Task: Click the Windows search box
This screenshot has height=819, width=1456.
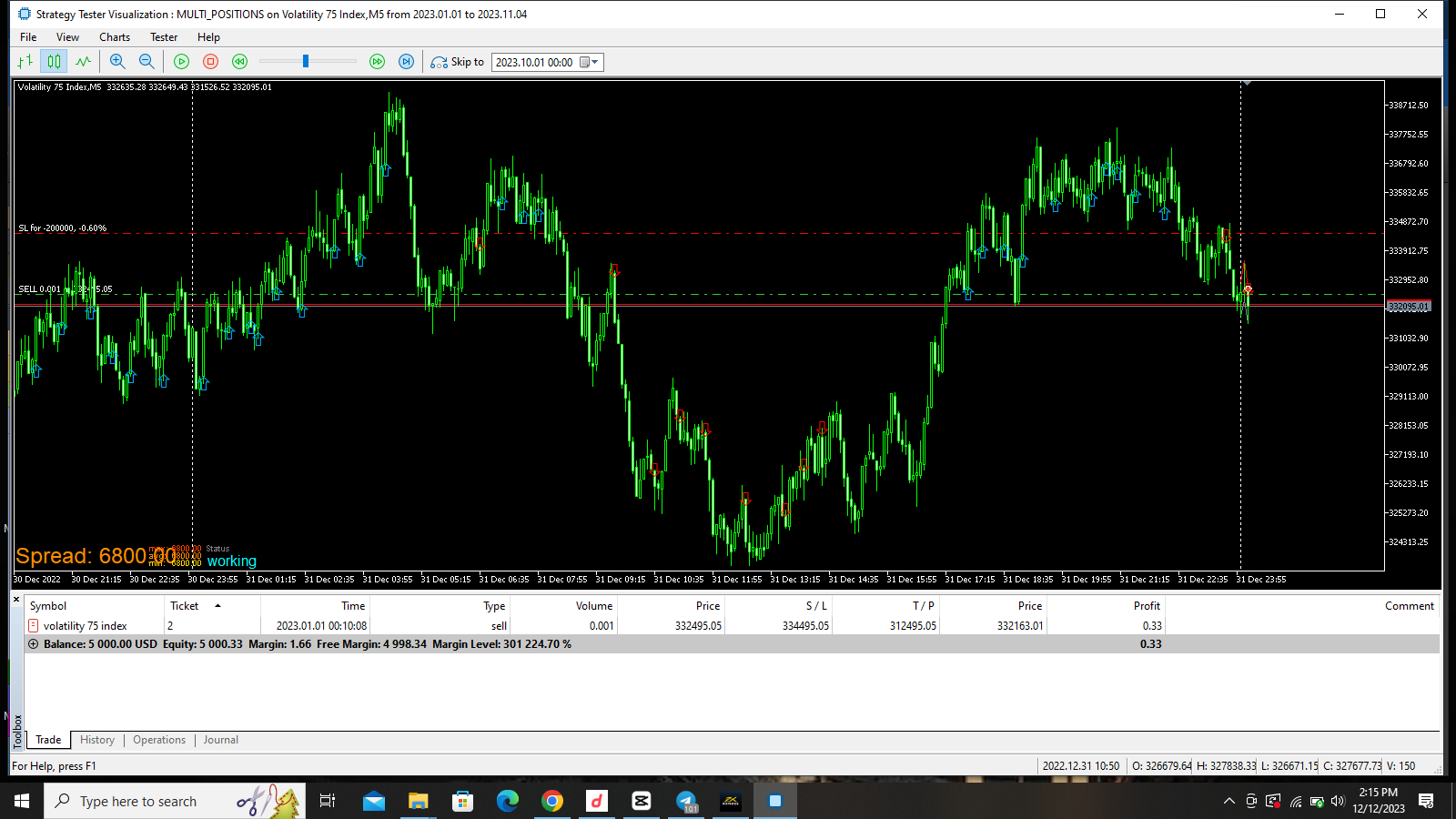Action: click(x=175, y=801)
